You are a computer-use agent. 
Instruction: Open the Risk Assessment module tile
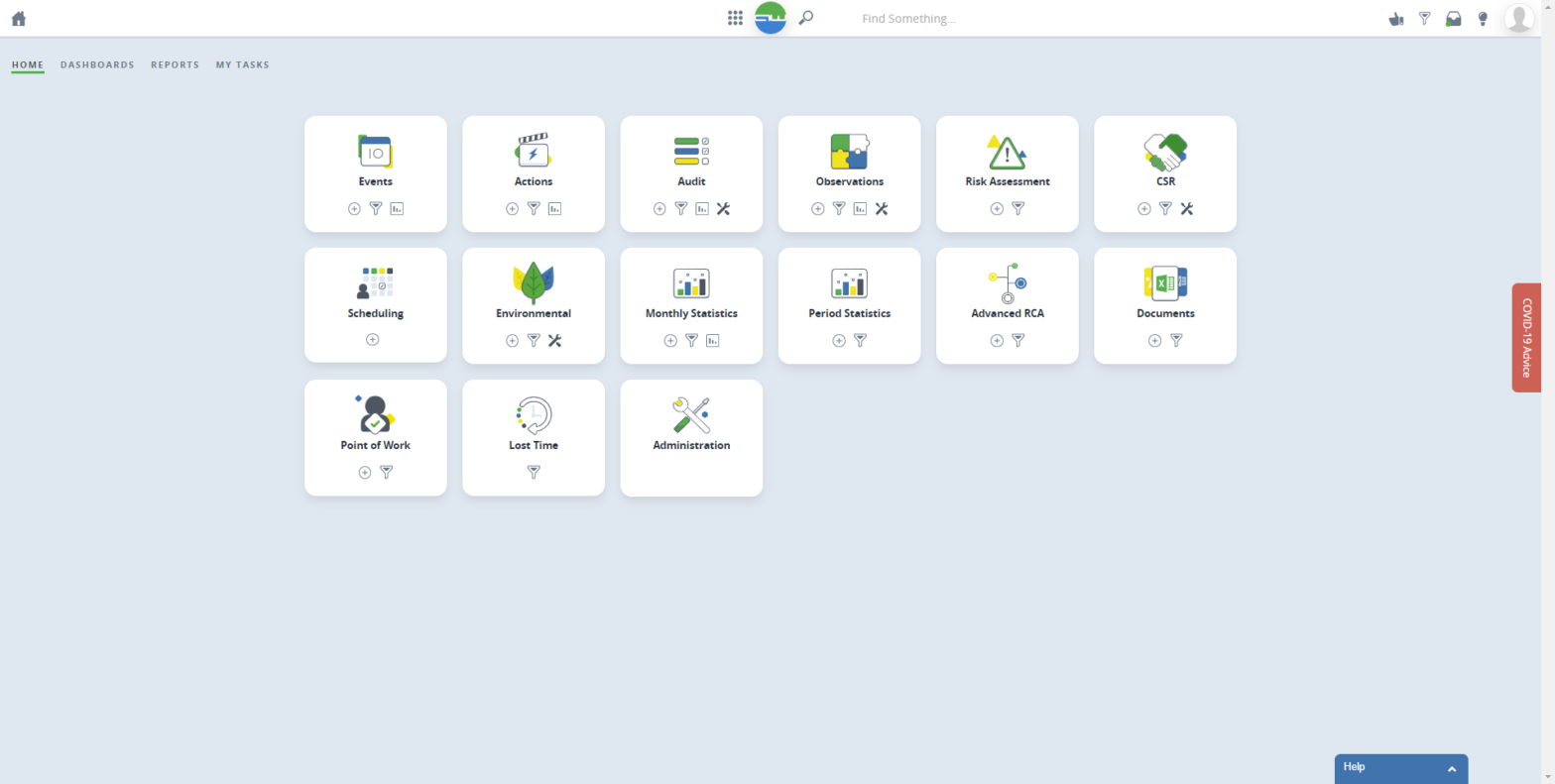(1007, 161)
